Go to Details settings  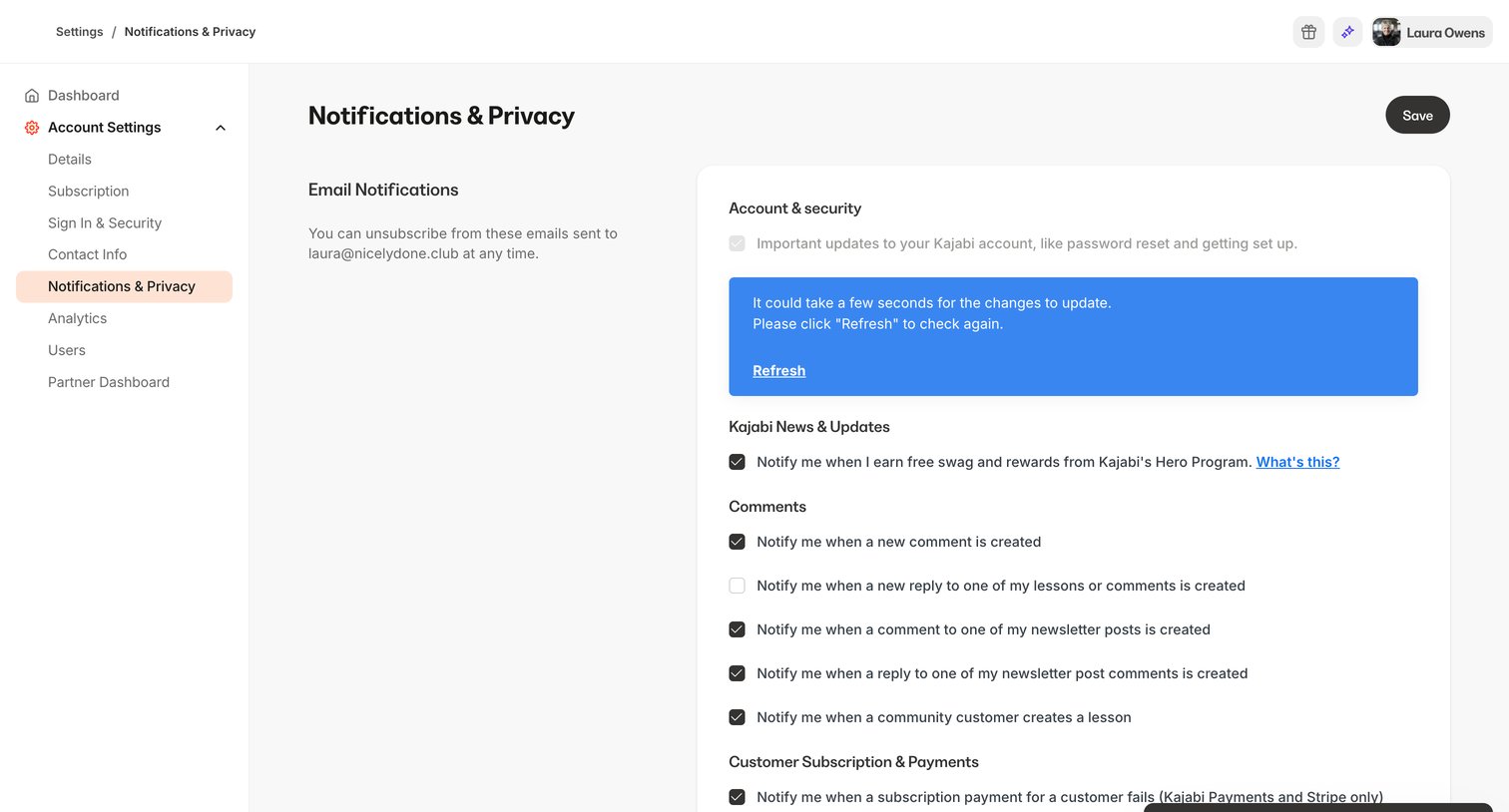(70, 160)
